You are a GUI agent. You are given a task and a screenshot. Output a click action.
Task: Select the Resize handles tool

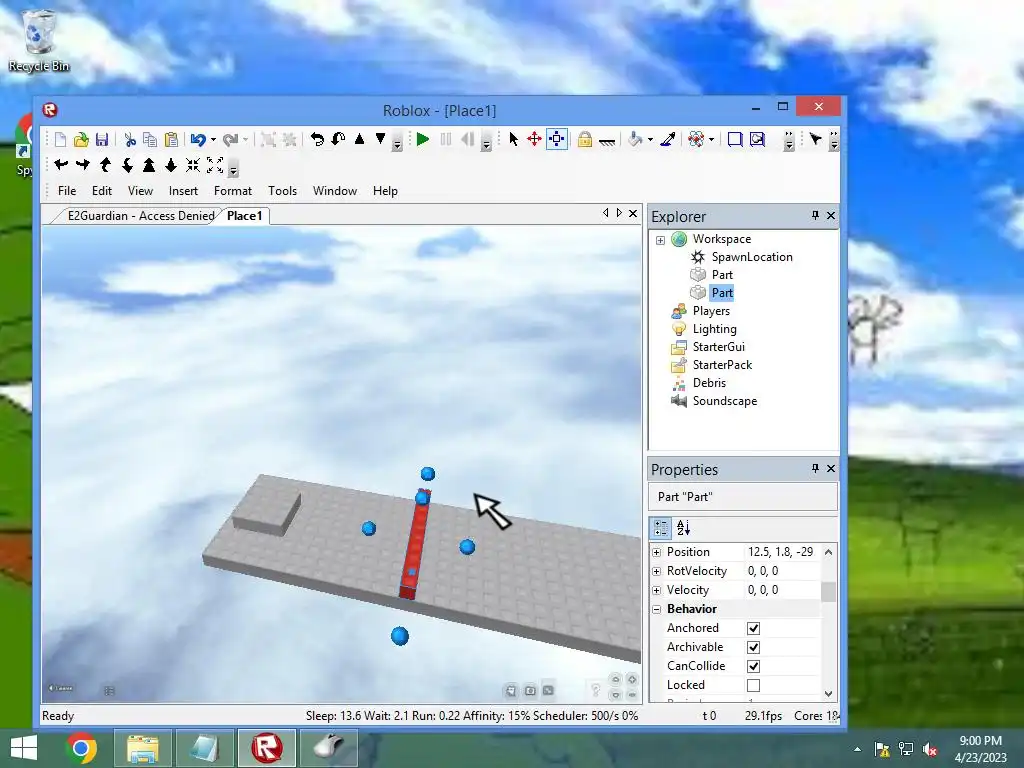556,139
